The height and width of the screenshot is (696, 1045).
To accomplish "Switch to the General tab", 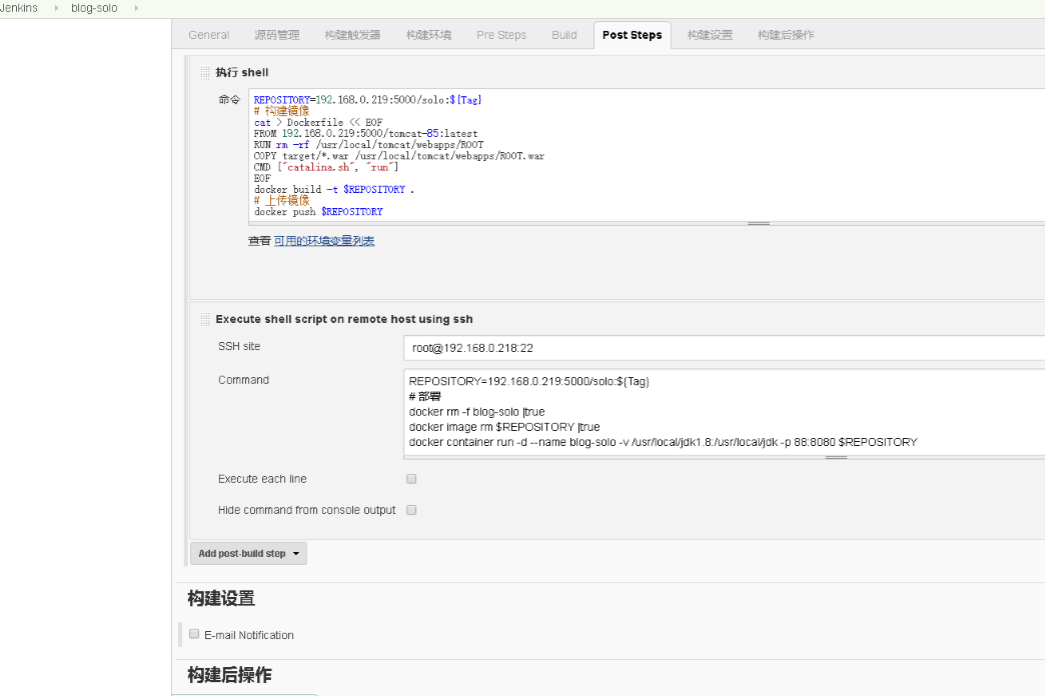I will pos(208,35).
